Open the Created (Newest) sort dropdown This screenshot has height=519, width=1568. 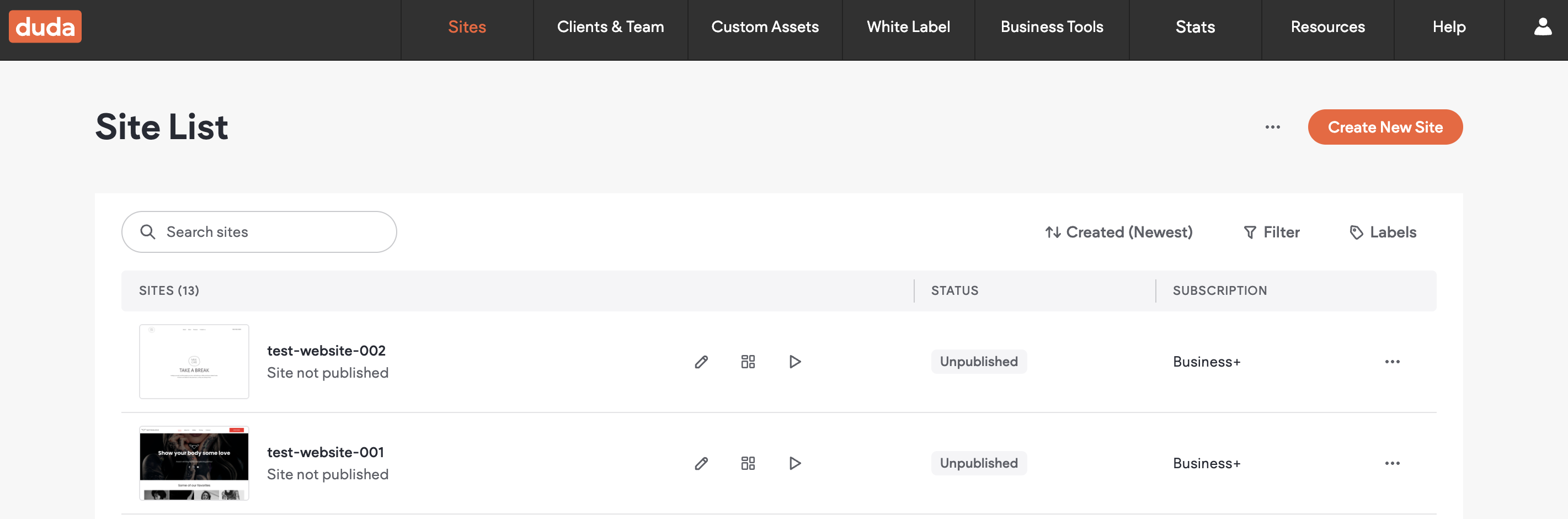click(x=1118, y=232)
